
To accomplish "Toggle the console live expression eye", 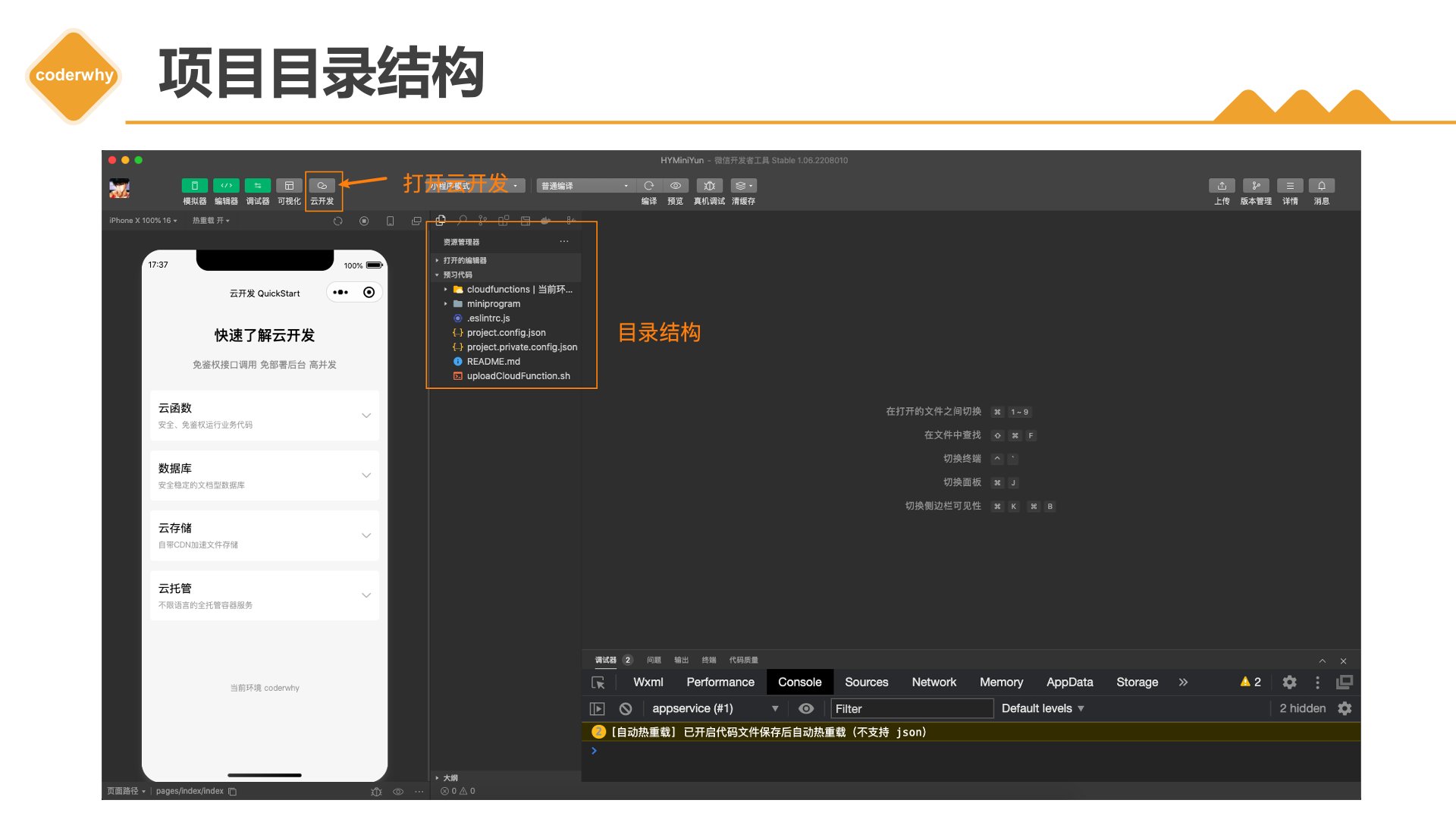I will (806, 708).
